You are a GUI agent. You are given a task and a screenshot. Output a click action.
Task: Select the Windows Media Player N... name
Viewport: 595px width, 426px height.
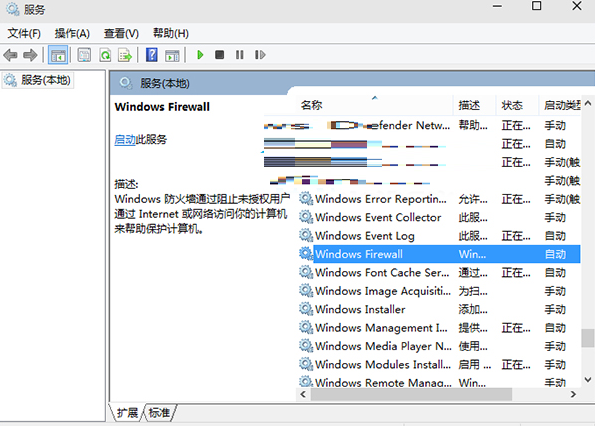[x=383, y=346]
